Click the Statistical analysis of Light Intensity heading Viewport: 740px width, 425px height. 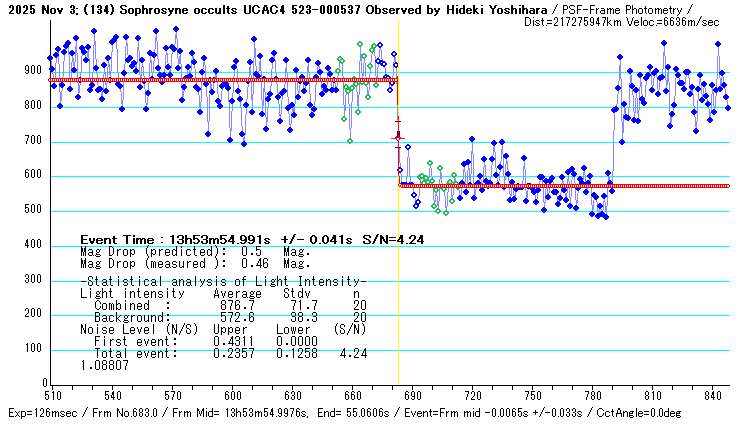pyautogui.click(x=223, y=283)
